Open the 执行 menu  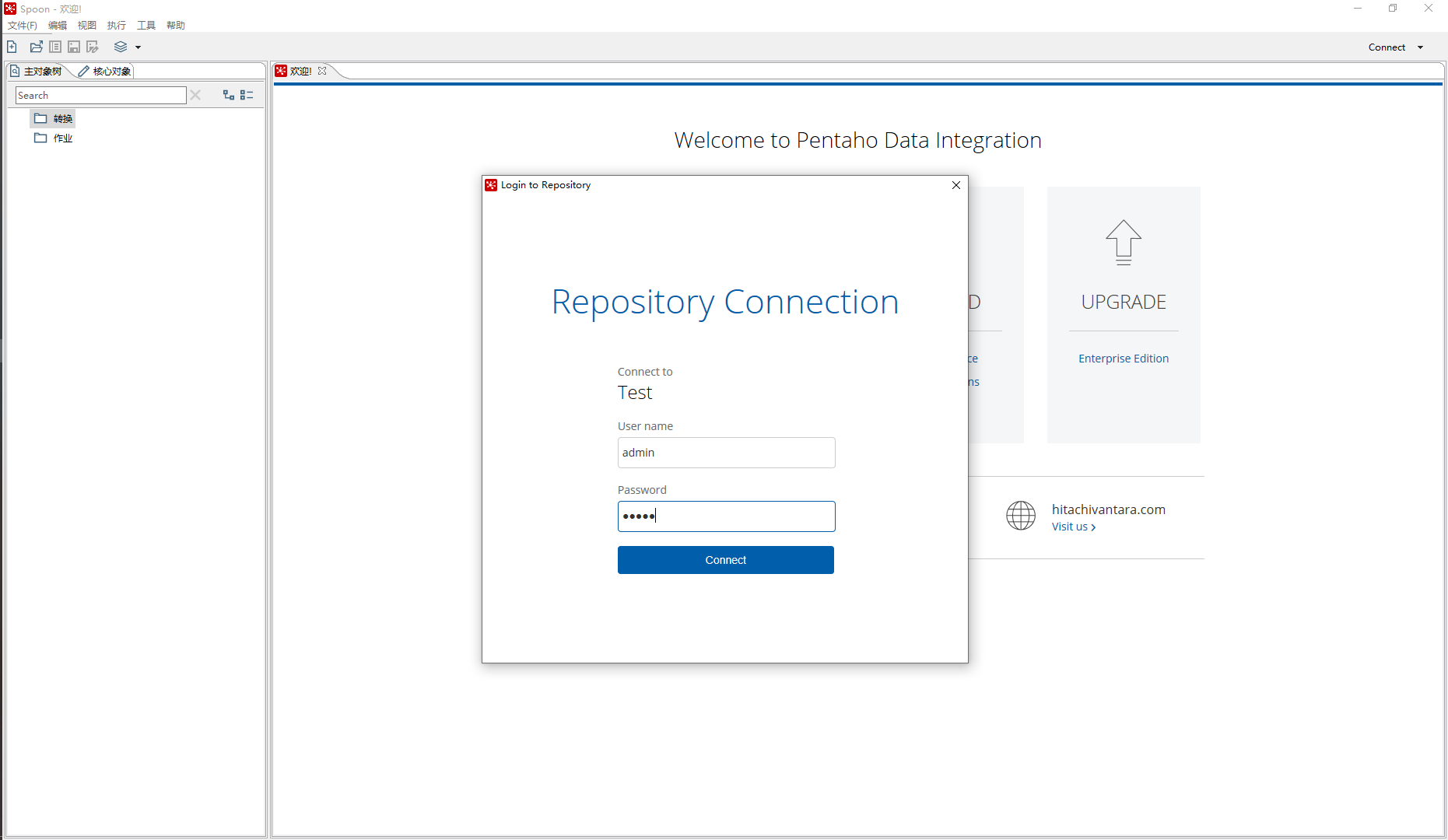click(x=117, y=26)
